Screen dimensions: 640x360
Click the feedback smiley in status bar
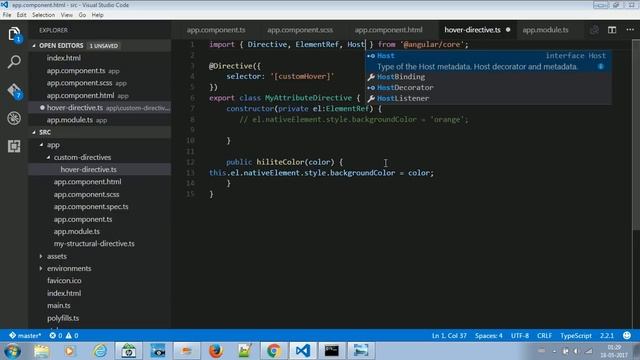(x=627, y=336)
